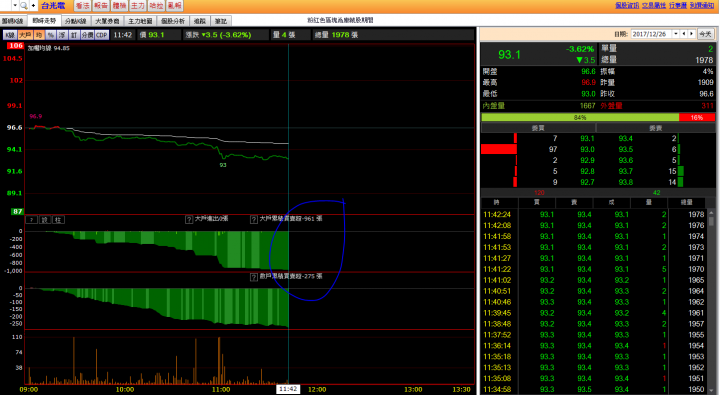Image resolution: width=720 pixels, height=395 pixels.
Task: Click the 今天 today button
Action: point(705,34)
